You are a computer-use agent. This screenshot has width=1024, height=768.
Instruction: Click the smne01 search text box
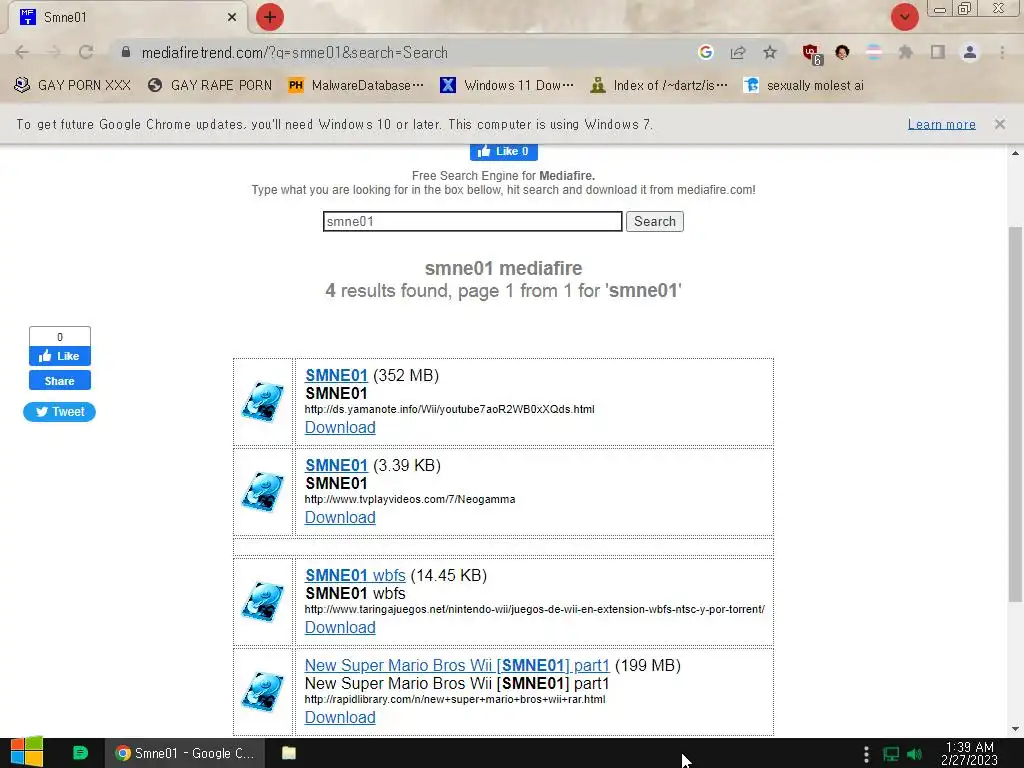(472, 221)
